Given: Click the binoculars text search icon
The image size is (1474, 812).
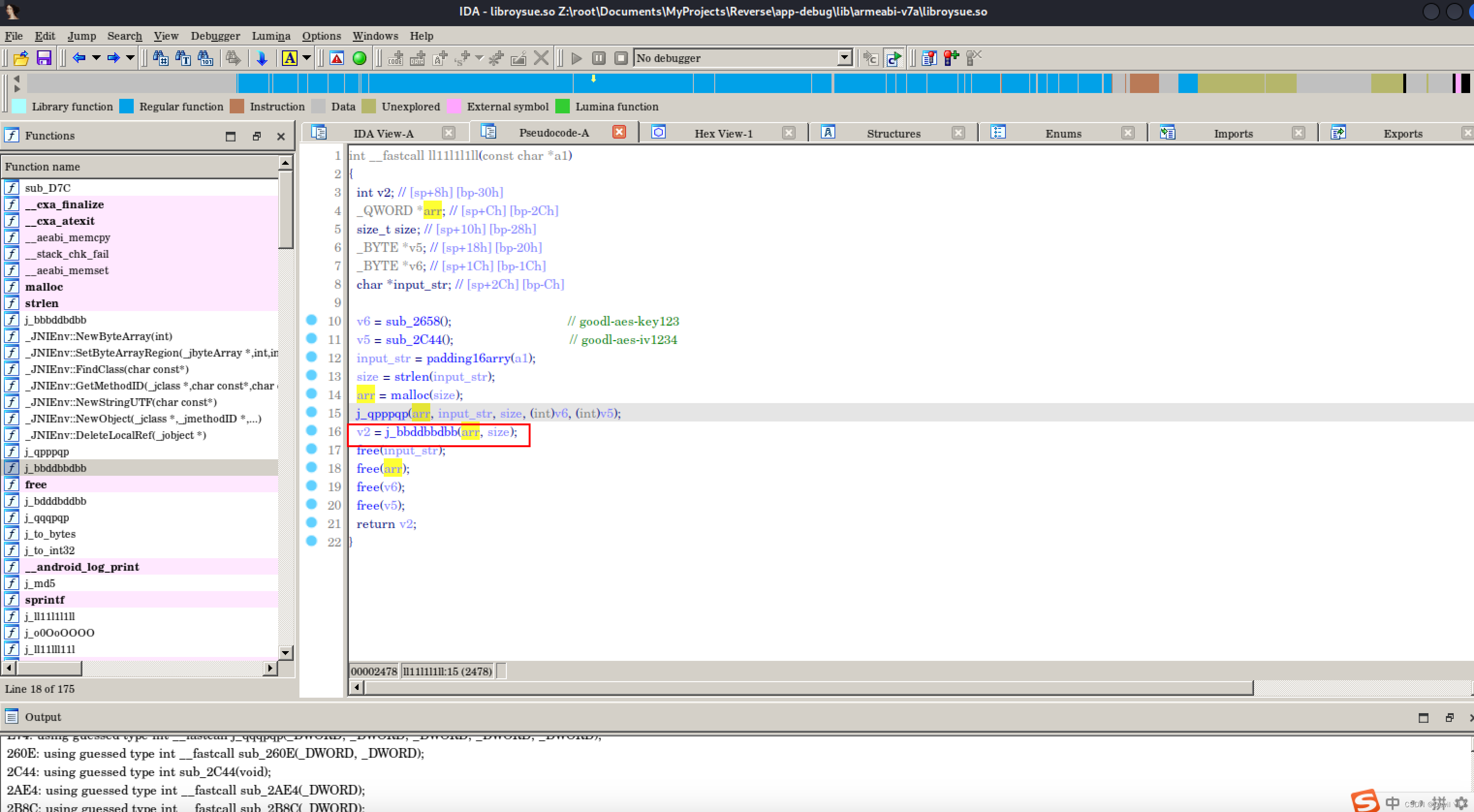Looking at the screenshot, I should point(183,58).
